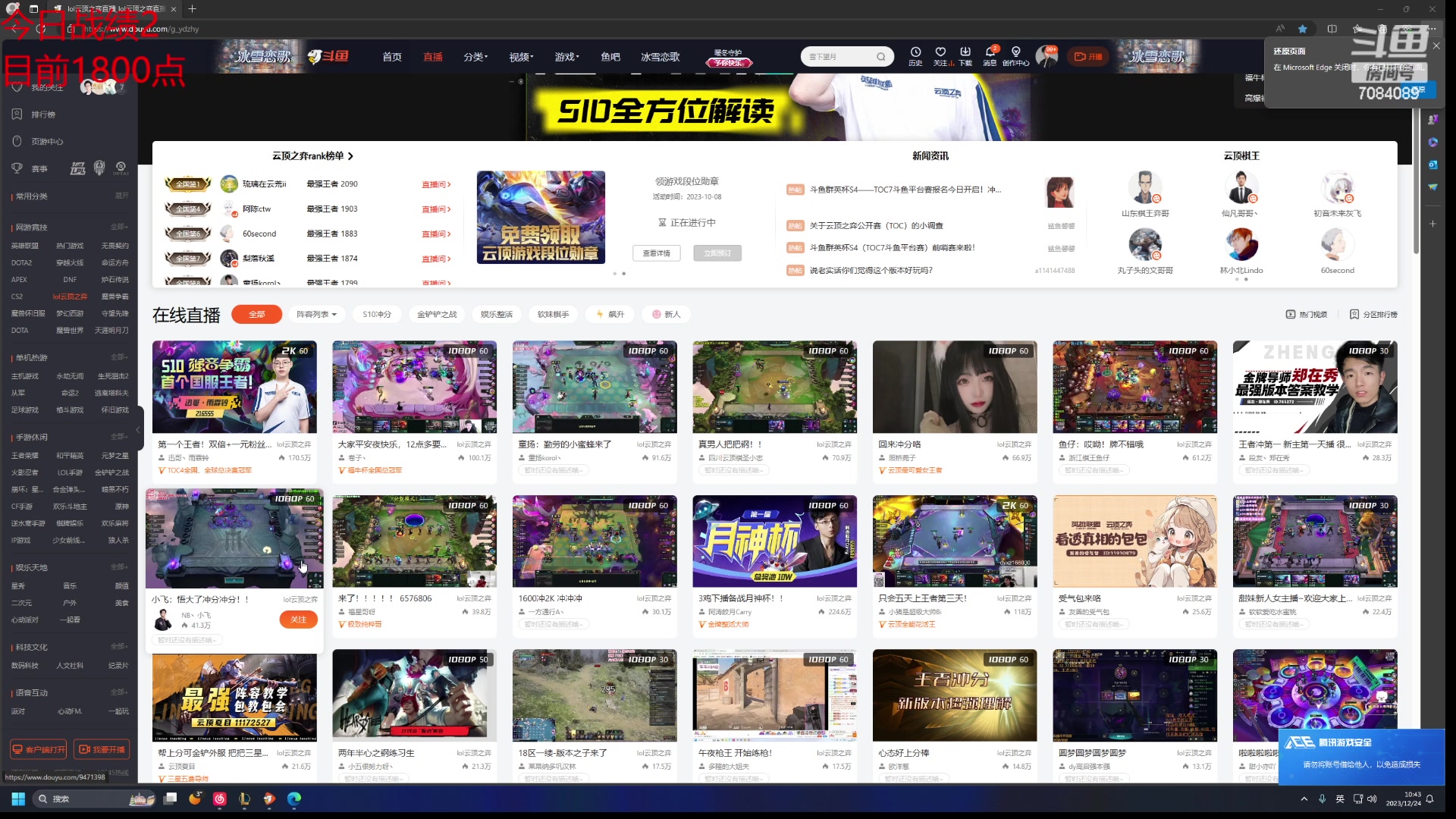The image size is (1456, 819).
Task: Select 直播 in top navigation
Action: pos(432,57)
